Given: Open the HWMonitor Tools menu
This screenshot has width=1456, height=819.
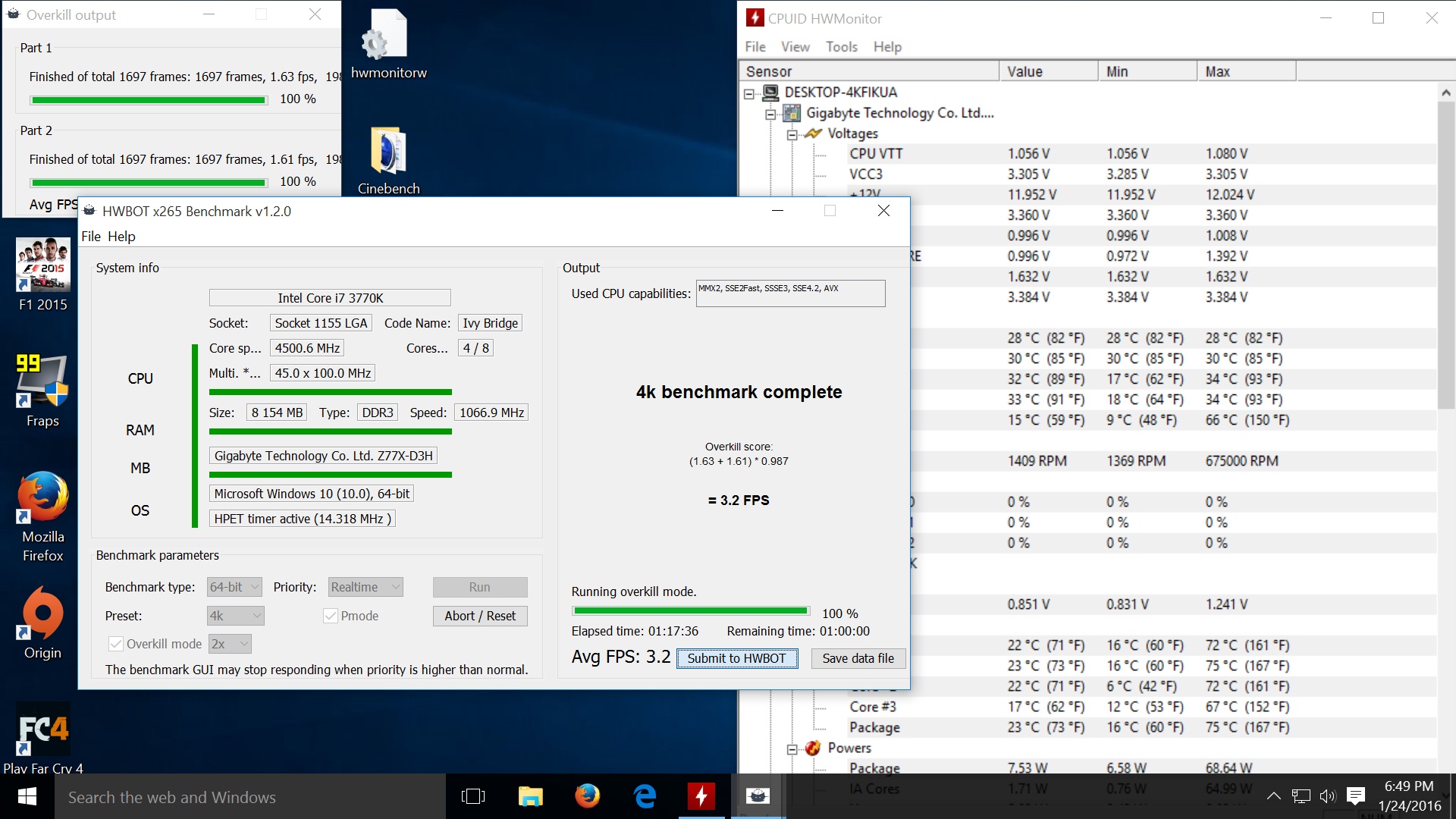Looking at the screenshot, I should 842,47.
